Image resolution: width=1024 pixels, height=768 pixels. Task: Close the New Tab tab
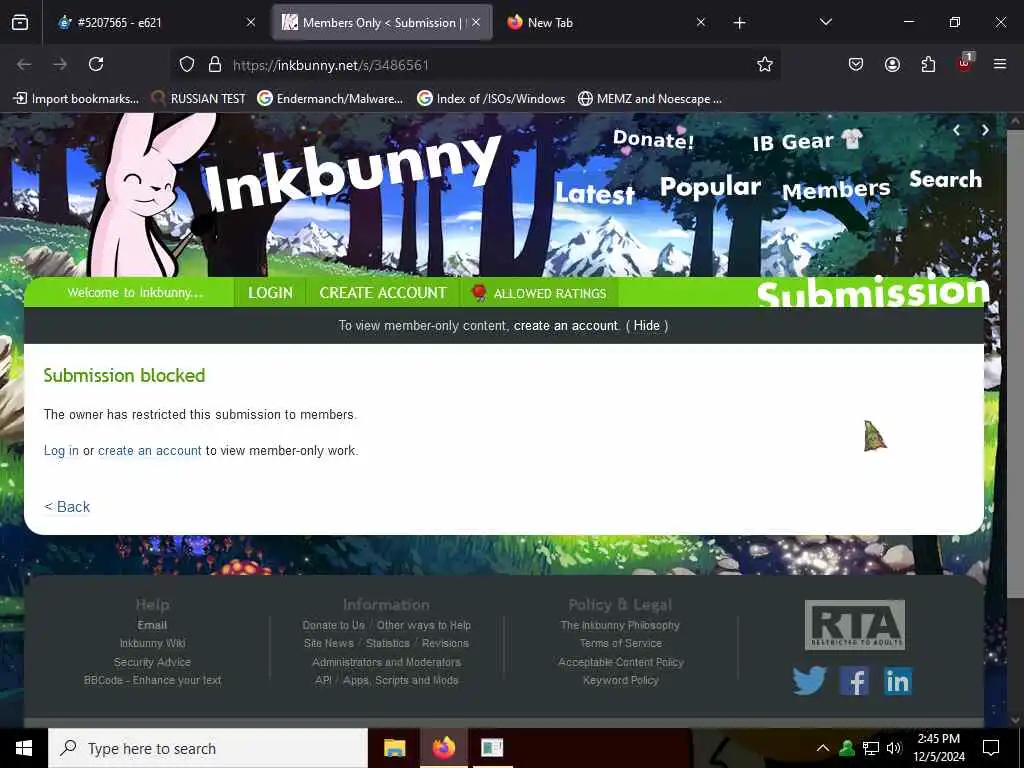tap(701, 22)
